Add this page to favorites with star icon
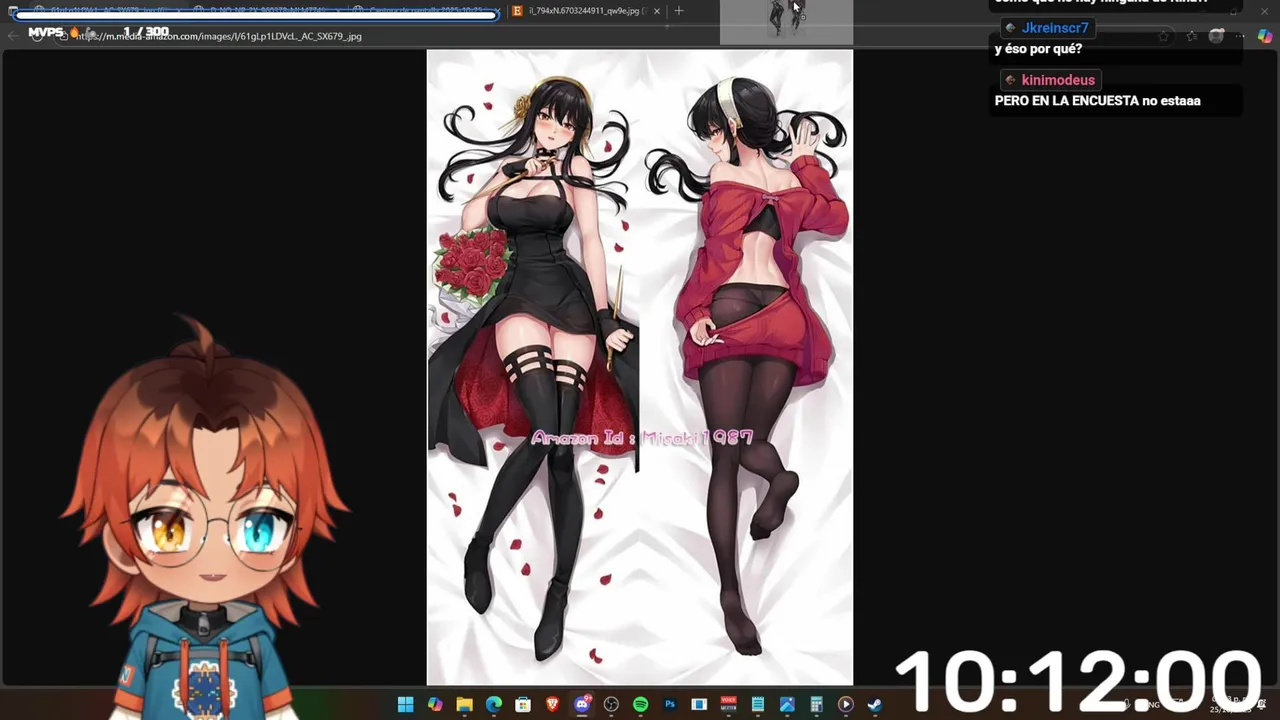Image resolution: width=1280 pixels, height=720 pixels. [1163, 36]
